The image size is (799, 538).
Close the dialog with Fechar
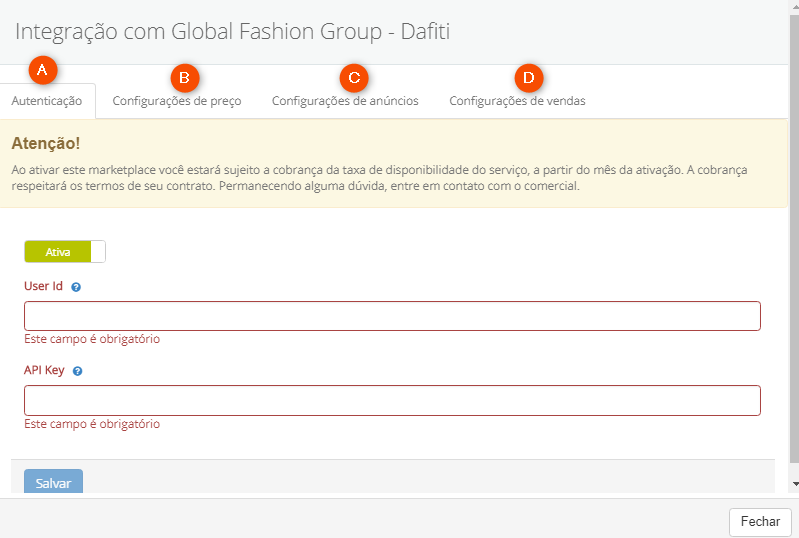coord(760,522)
